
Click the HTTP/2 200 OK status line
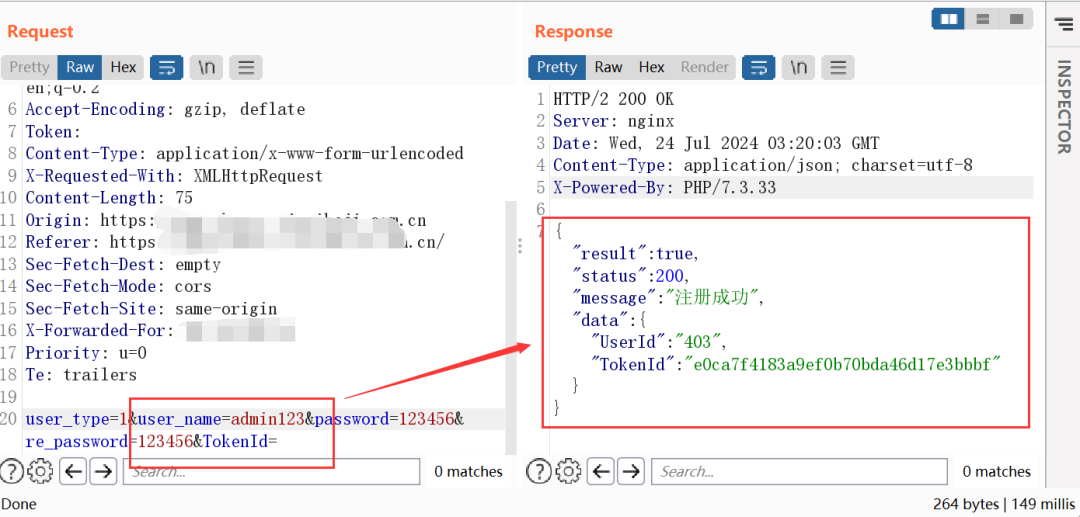613,99
